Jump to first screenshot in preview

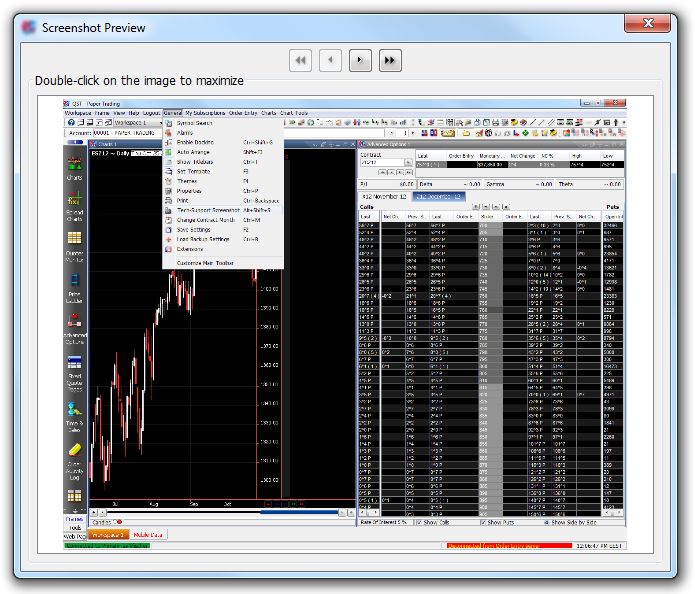301,60
